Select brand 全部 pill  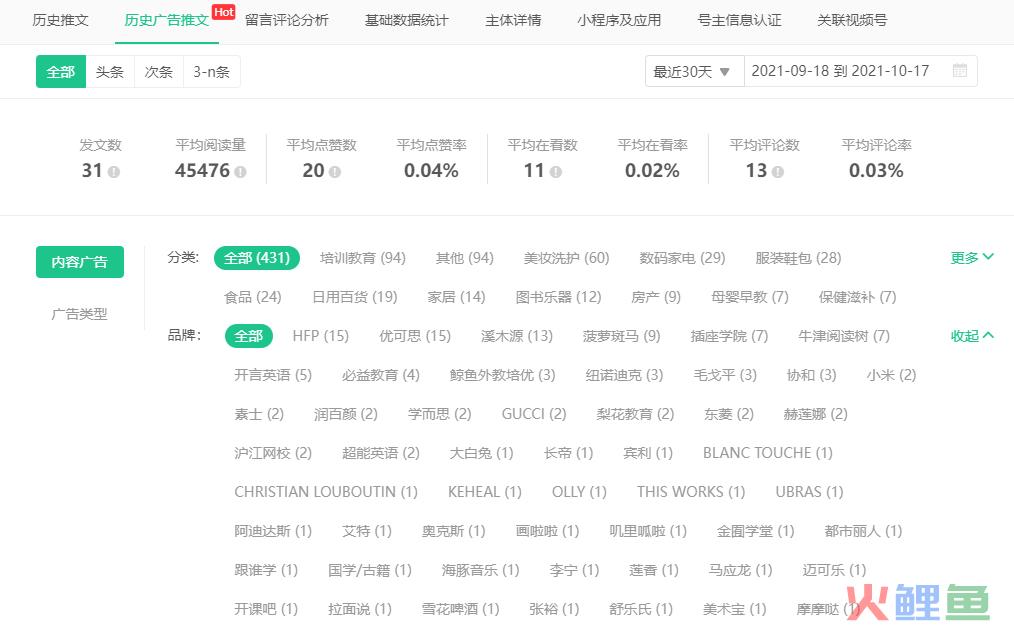(249, 336)
